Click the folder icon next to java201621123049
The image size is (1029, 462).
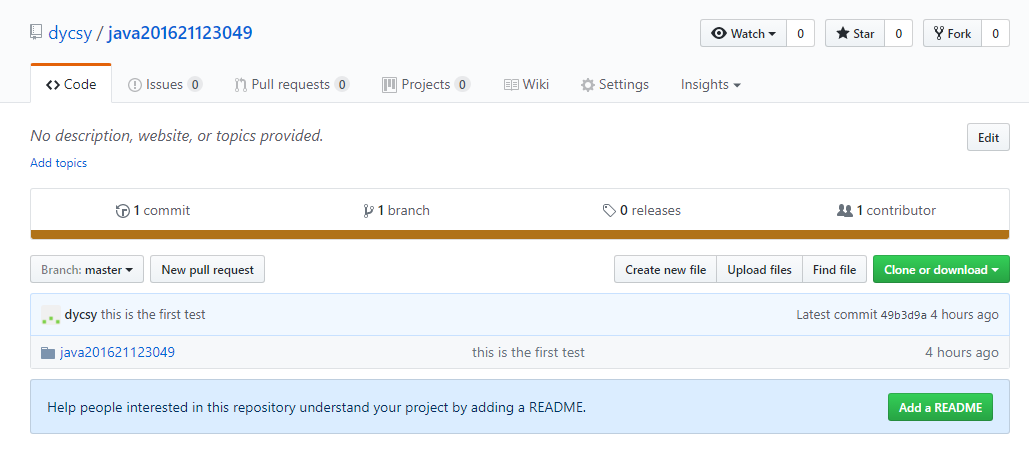click(48, 353)
